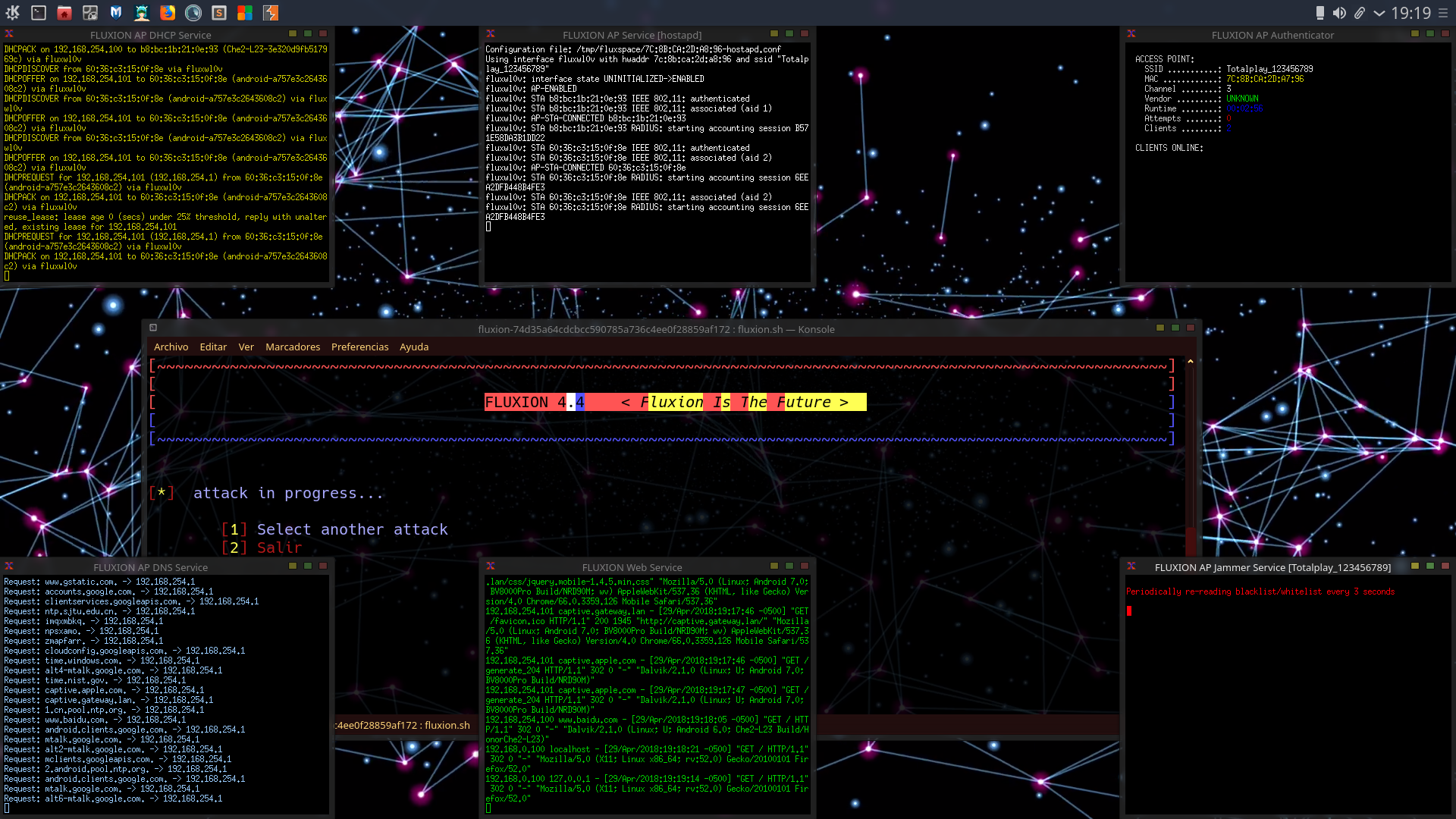This screenshot has height=819, width=1456.
Task: Click the teal-haired avatar launcher icon
Action: pyautogui.click(x=142, y=12)
